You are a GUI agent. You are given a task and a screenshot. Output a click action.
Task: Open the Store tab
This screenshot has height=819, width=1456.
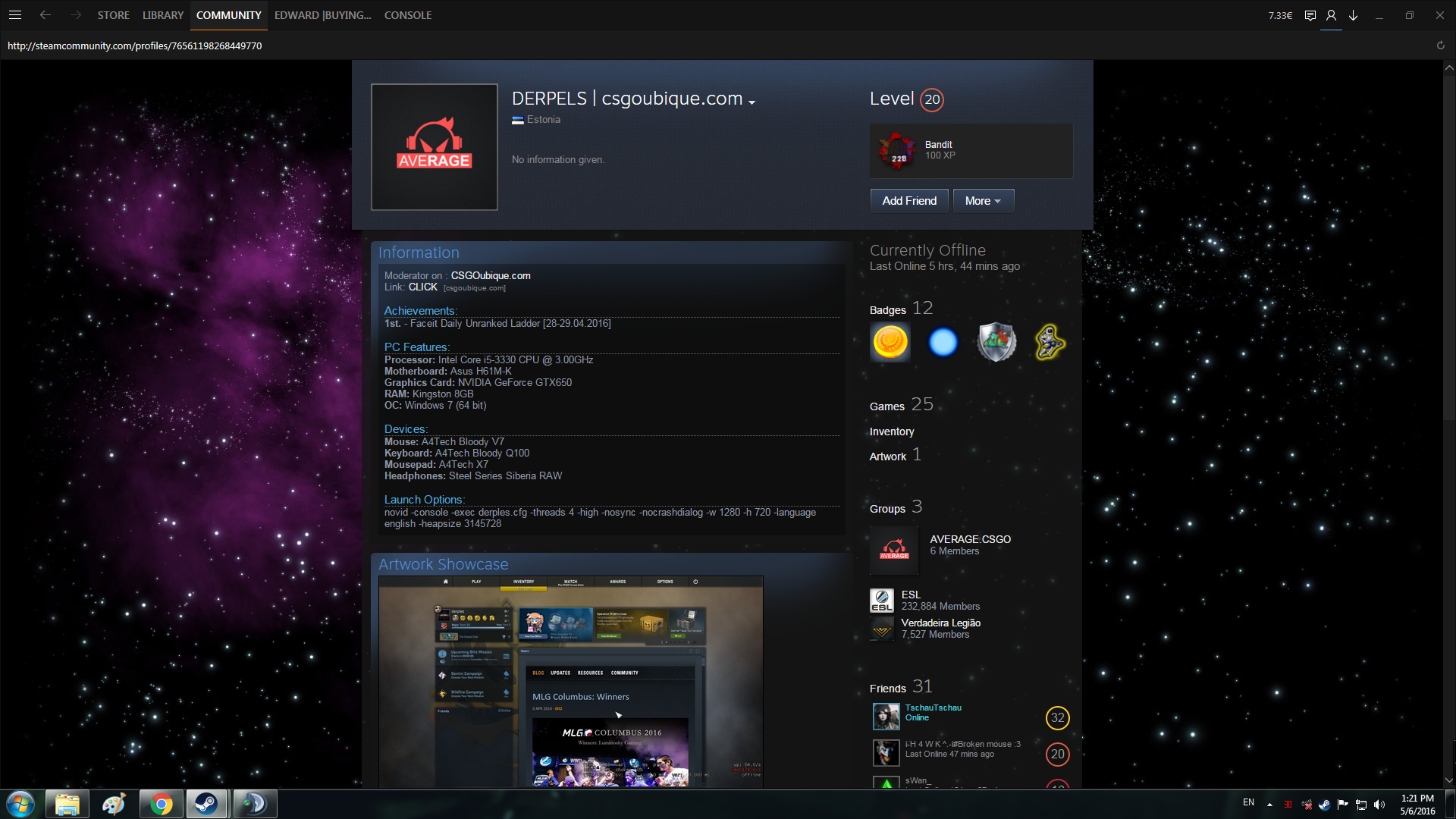click(x=113, y=15)
